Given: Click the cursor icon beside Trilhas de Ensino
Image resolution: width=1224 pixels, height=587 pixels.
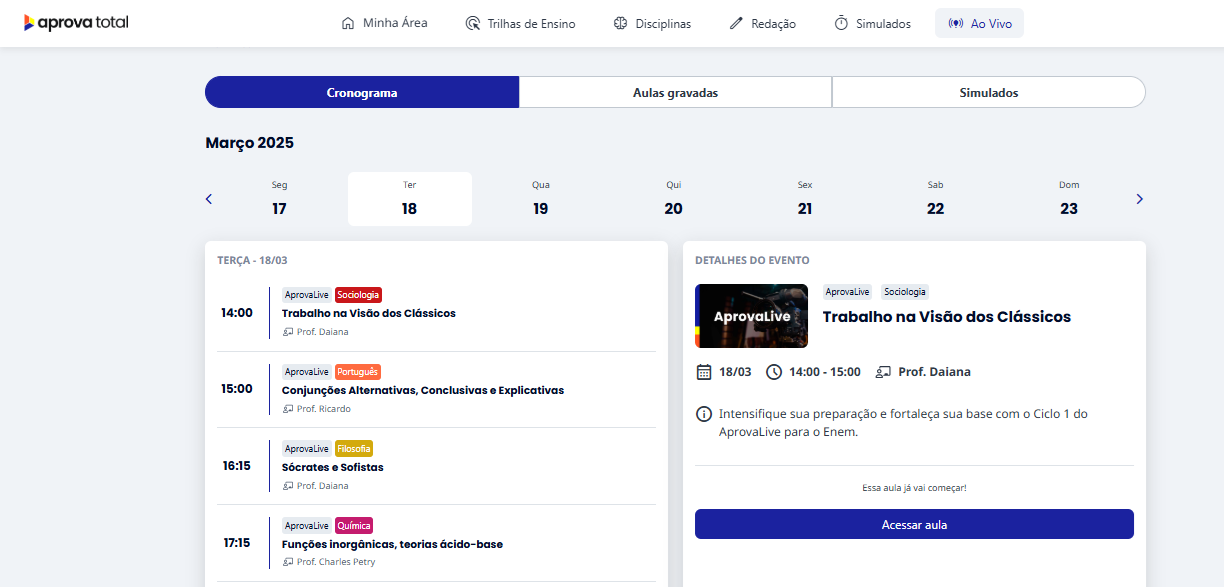Looking at the screenshot, I should (x=473, y=23).
